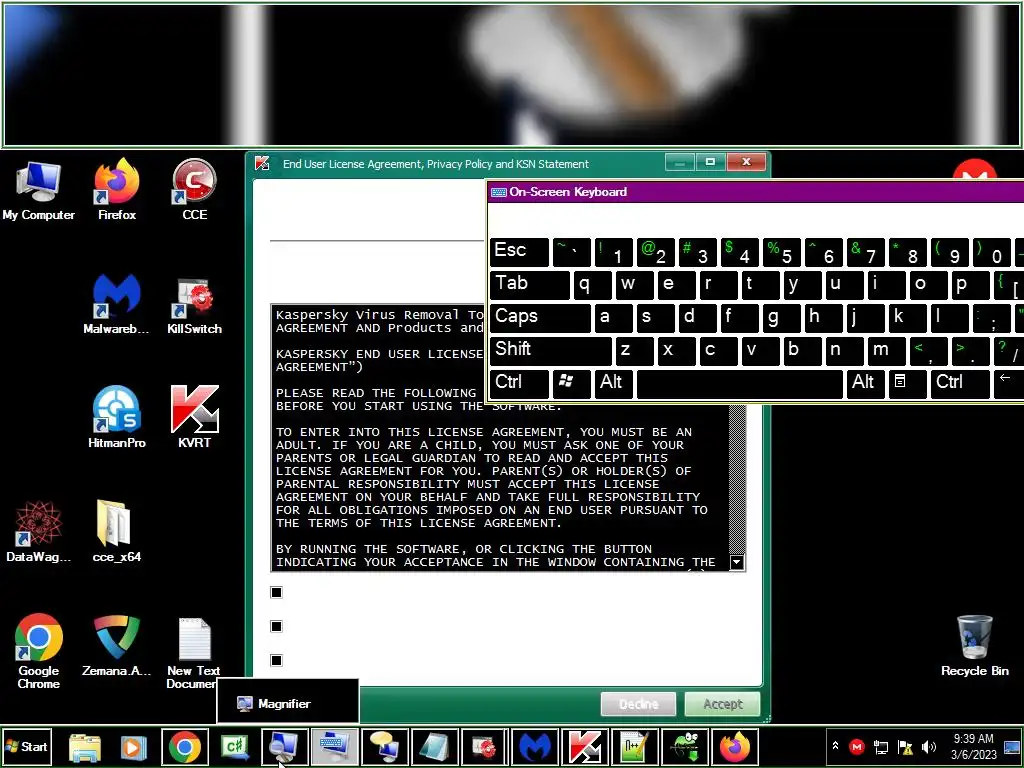The image size is (1024, 768).
Task: Select the HitmanPro desktop shortcut
Action: click(117, 418)
